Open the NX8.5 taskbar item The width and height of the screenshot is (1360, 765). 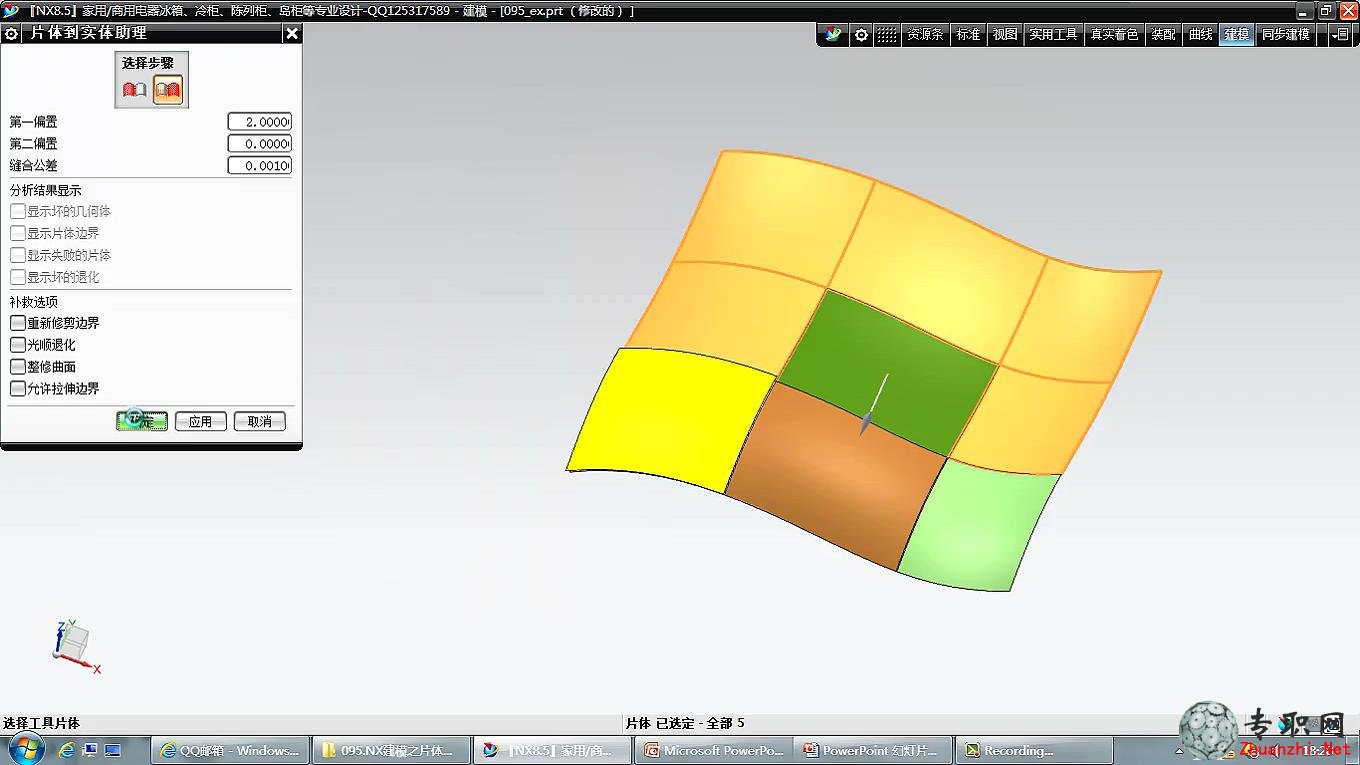[x=553, y=750]
